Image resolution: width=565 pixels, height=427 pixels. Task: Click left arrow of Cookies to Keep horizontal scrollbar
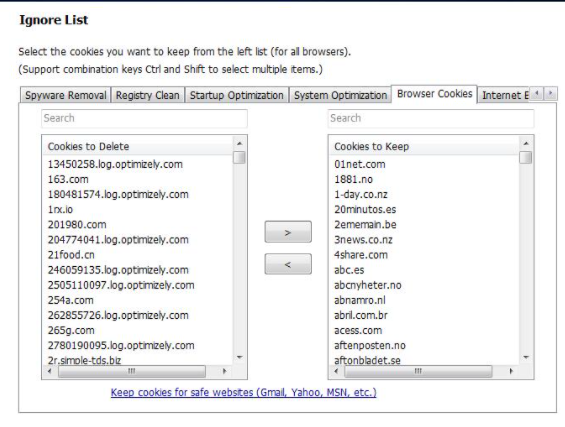pyautogui.click(x=336, y=371)
